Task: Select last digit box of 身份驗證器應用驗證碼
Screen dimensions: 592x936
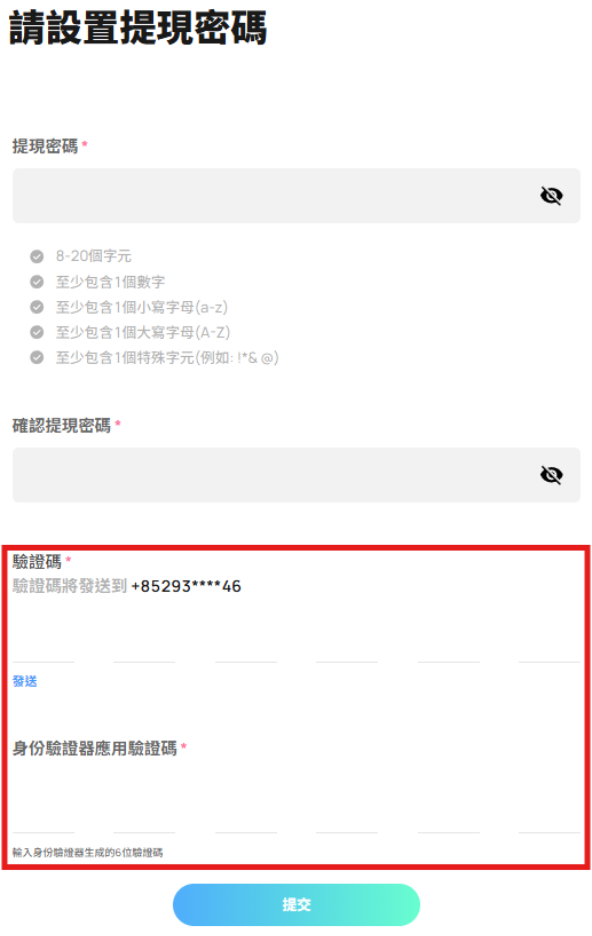Action: [x=549, y=813]
